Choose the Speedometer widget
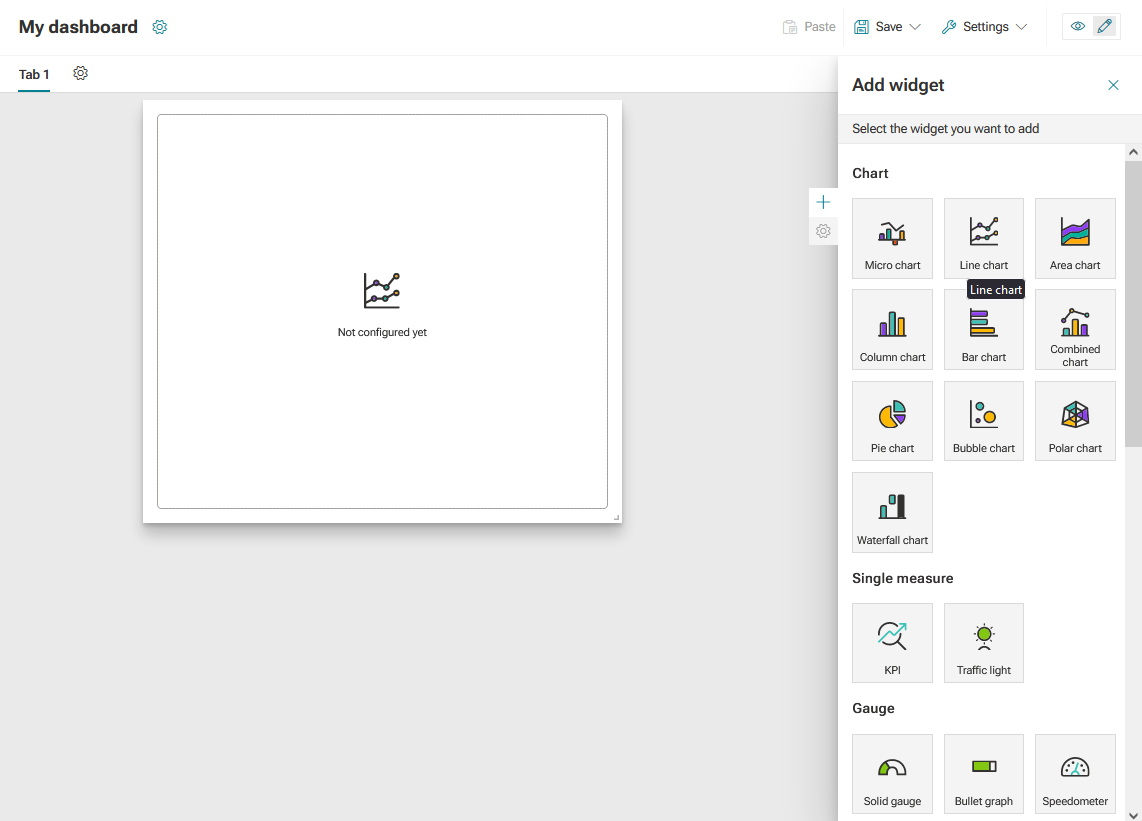The width and height of the screenshot is (1142, 821). click(x=1075, y=774)
